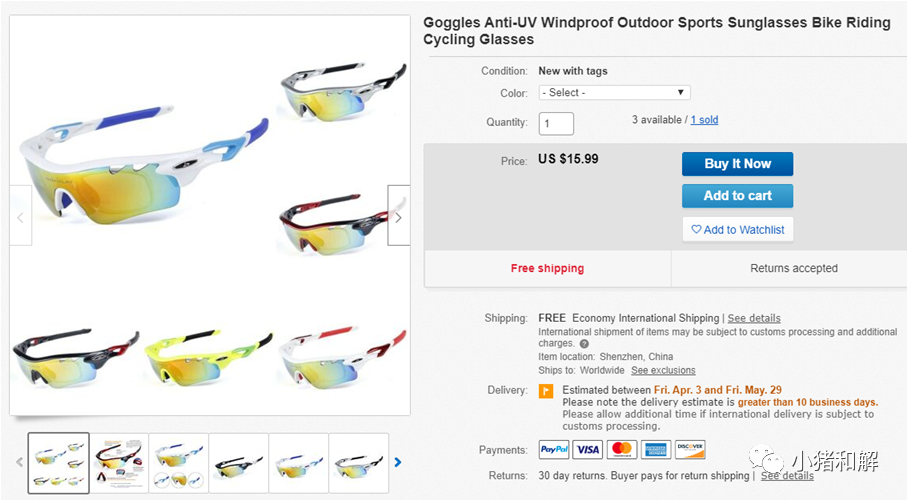Viewport: 908px width, 501px height.
Task: Click the Mastercard payment icon
Action: 621,450
